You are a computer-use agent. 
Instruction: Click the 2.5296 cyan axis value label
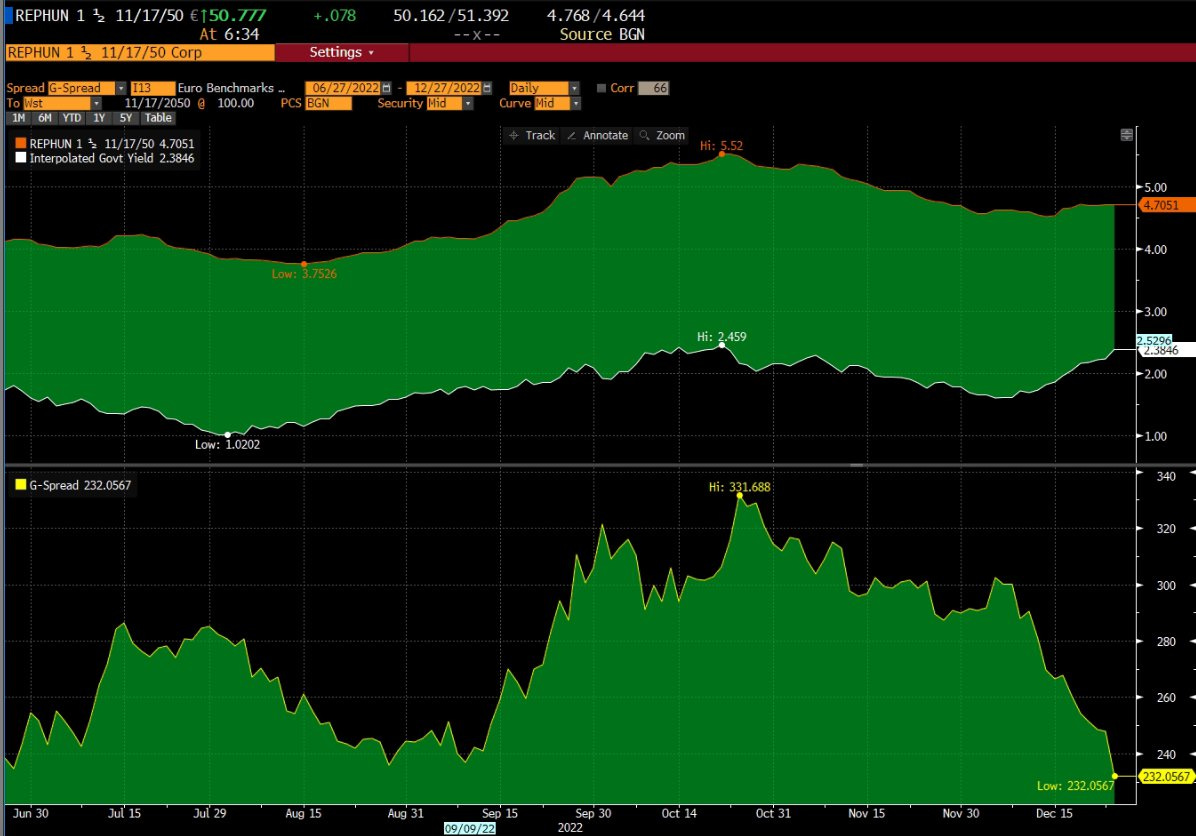click(x=1153, y=341)
